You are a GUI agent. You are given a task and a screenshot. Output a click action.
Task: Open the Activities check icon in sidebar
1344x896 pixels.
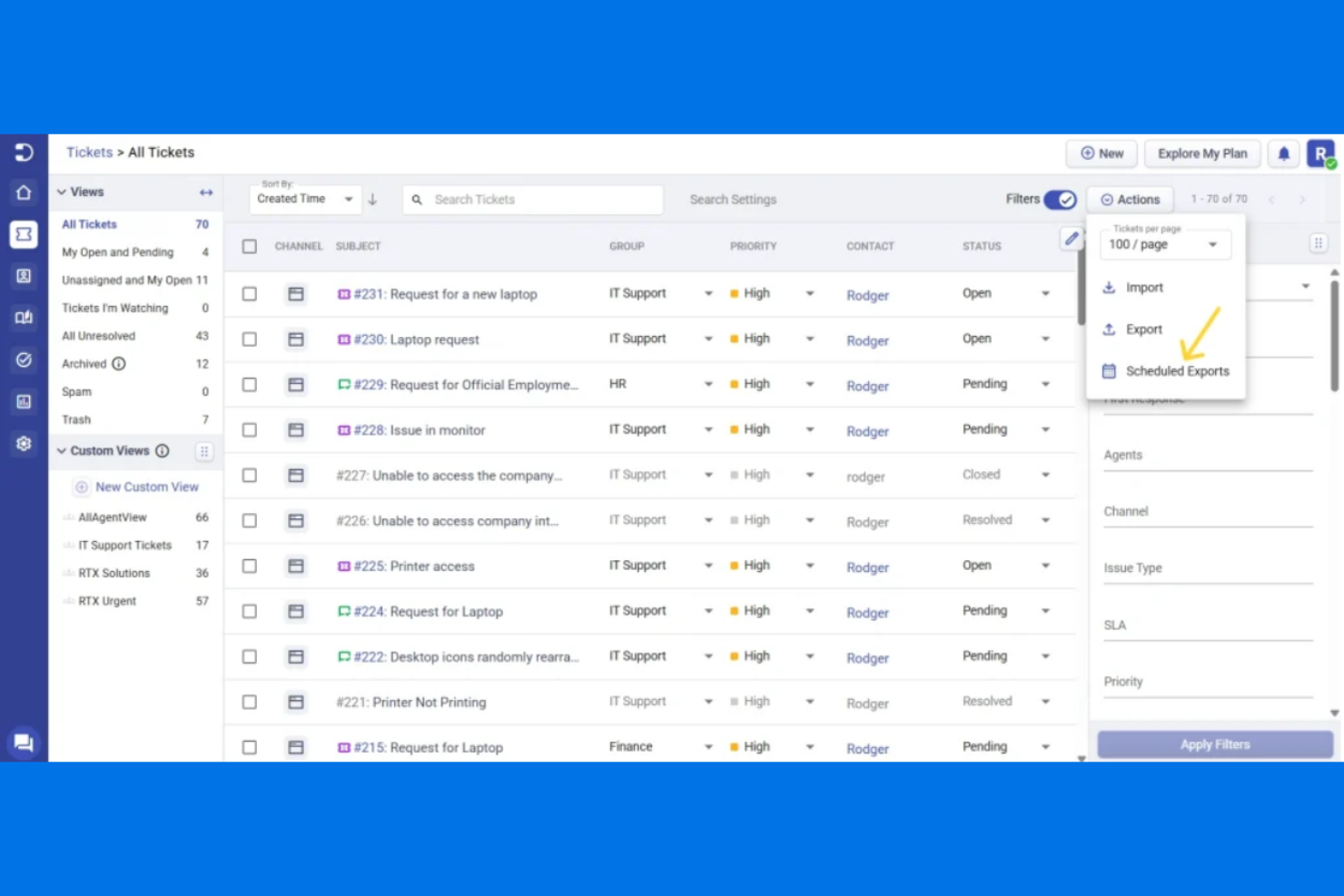click(x=24, y=359)
